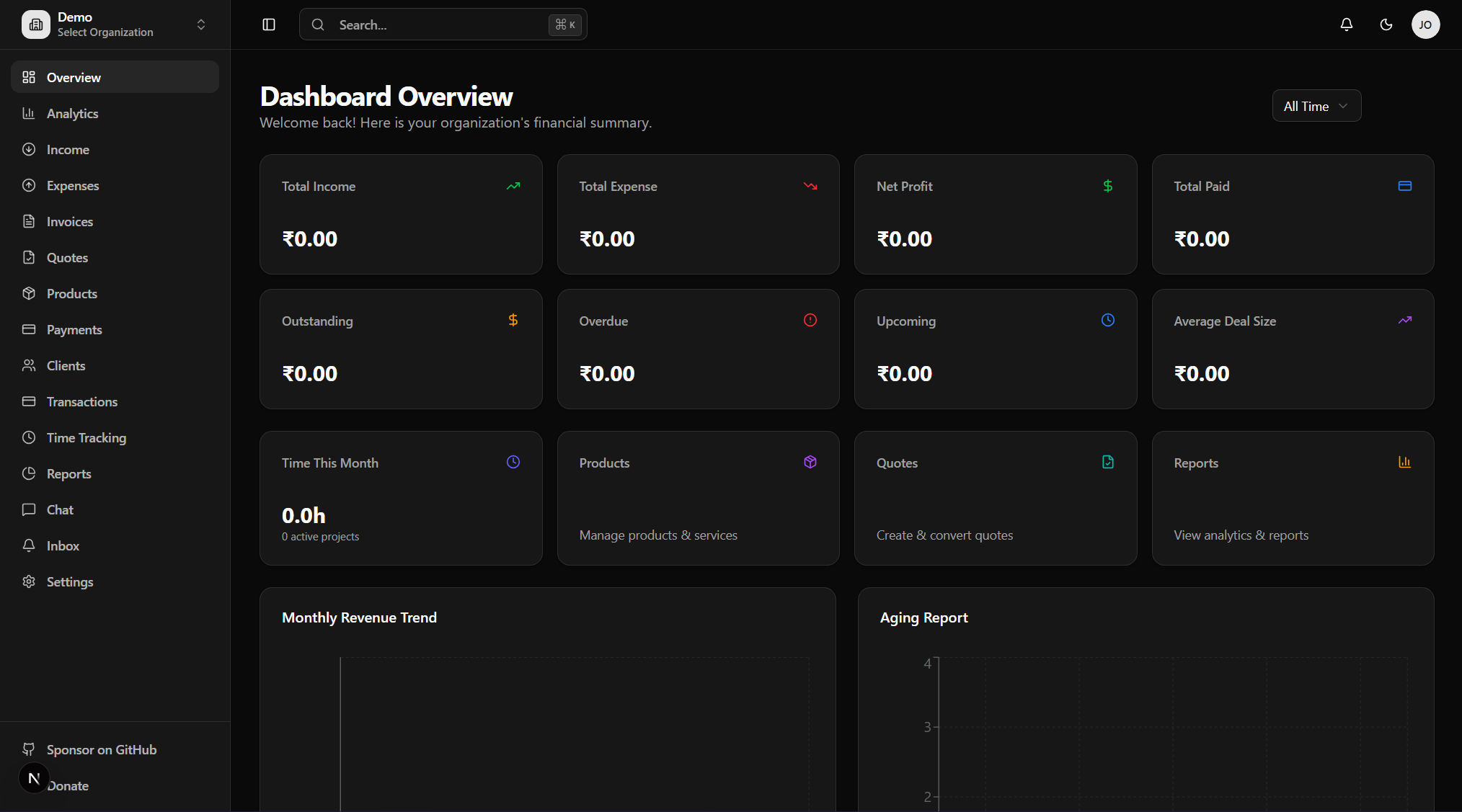Click the Reports card bar chart icon
Screen dimensions: 1462x812
tap(1404, 462)
